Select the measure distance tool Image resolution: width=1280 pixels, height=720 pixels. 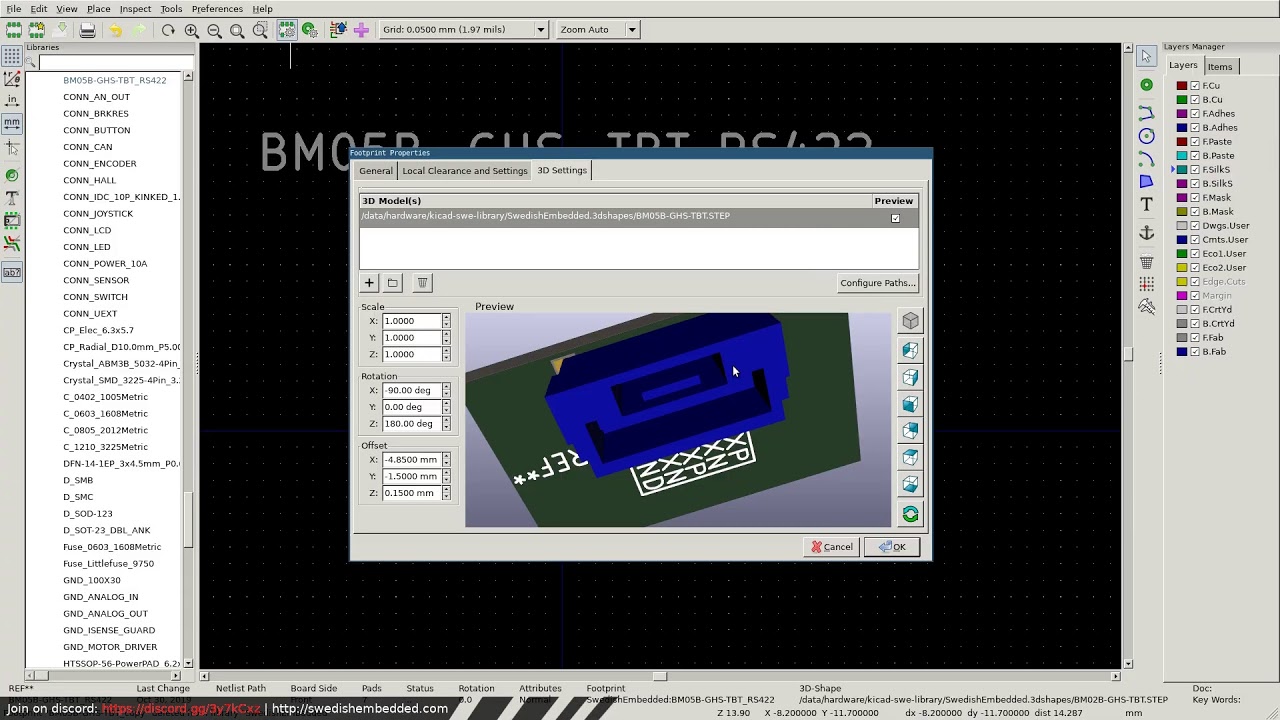(1146, 307)
